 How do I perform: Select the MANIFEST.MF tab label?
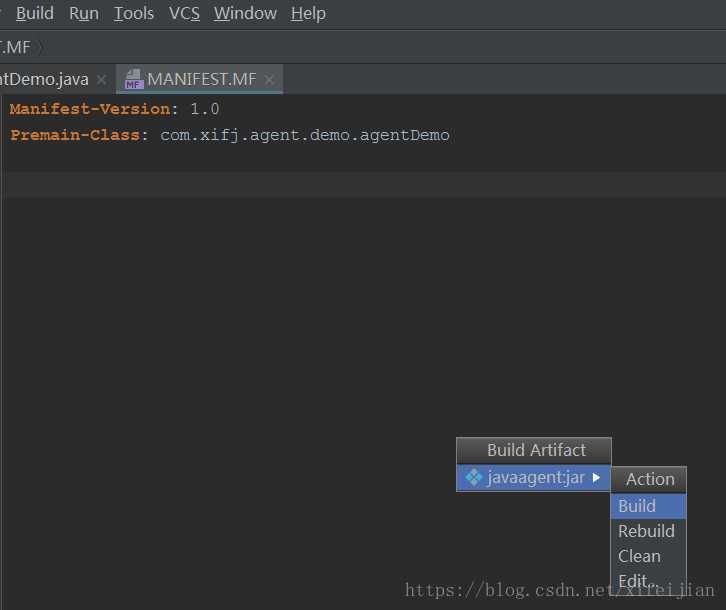[202, 79]
